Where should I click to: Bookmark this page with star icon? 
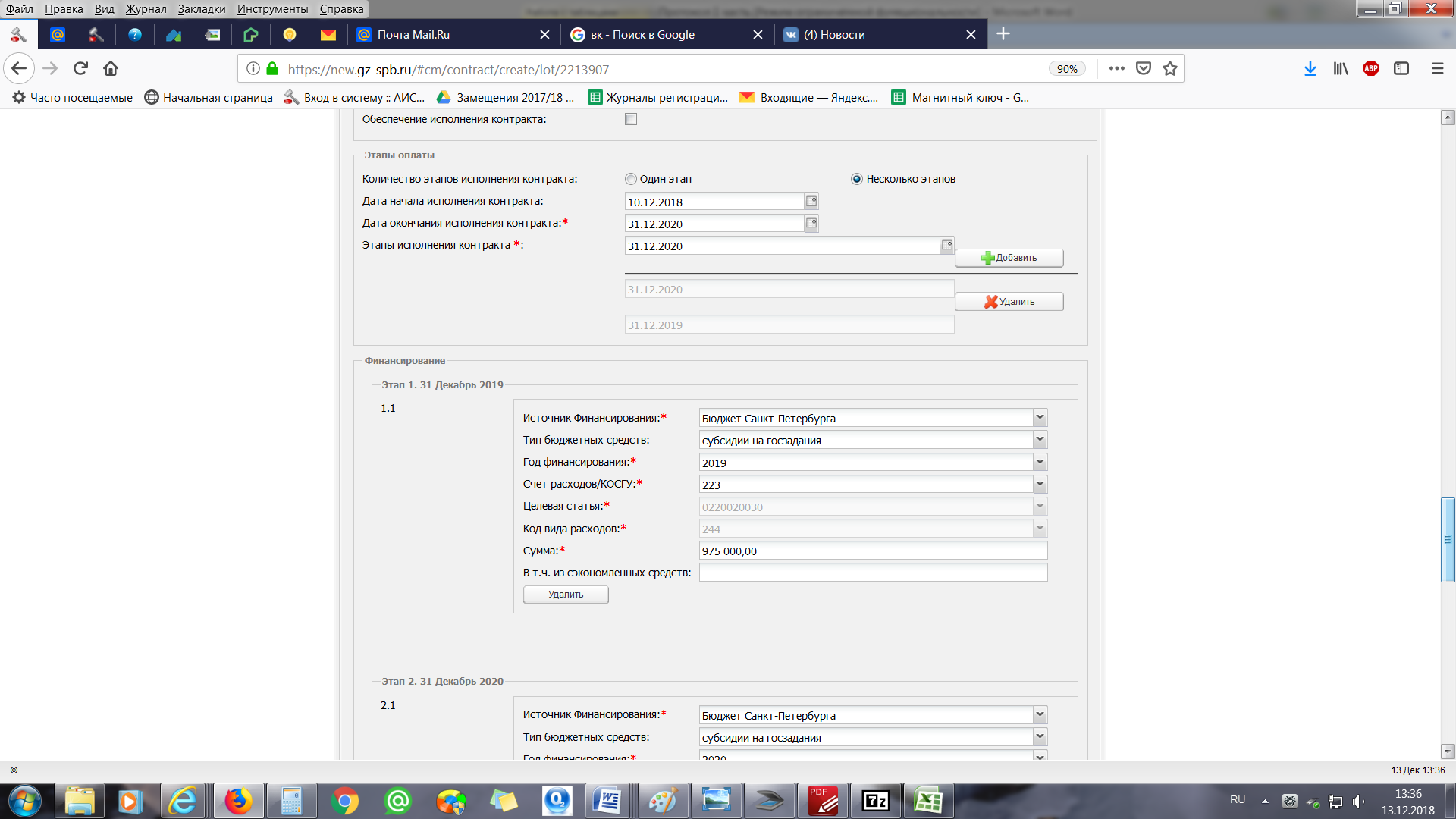point(1170,69)
